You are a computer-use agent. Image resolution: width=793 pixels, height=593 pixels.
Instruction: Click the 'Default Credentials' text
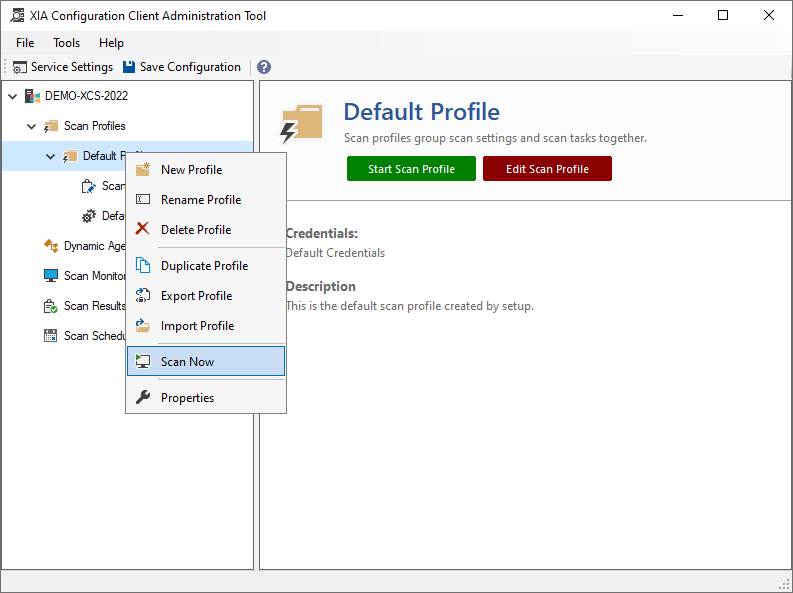(335, 253)
